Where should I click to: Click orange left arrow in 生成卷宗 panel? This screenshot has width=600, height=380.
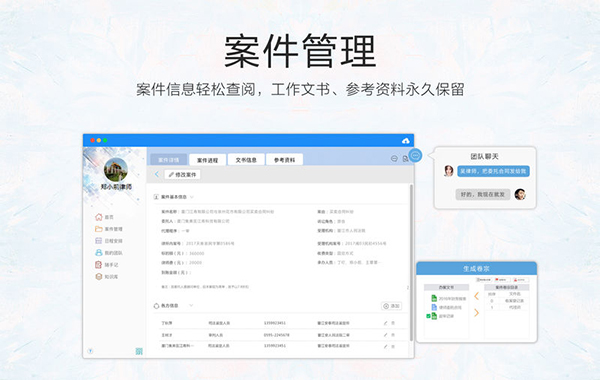(476, 296)
